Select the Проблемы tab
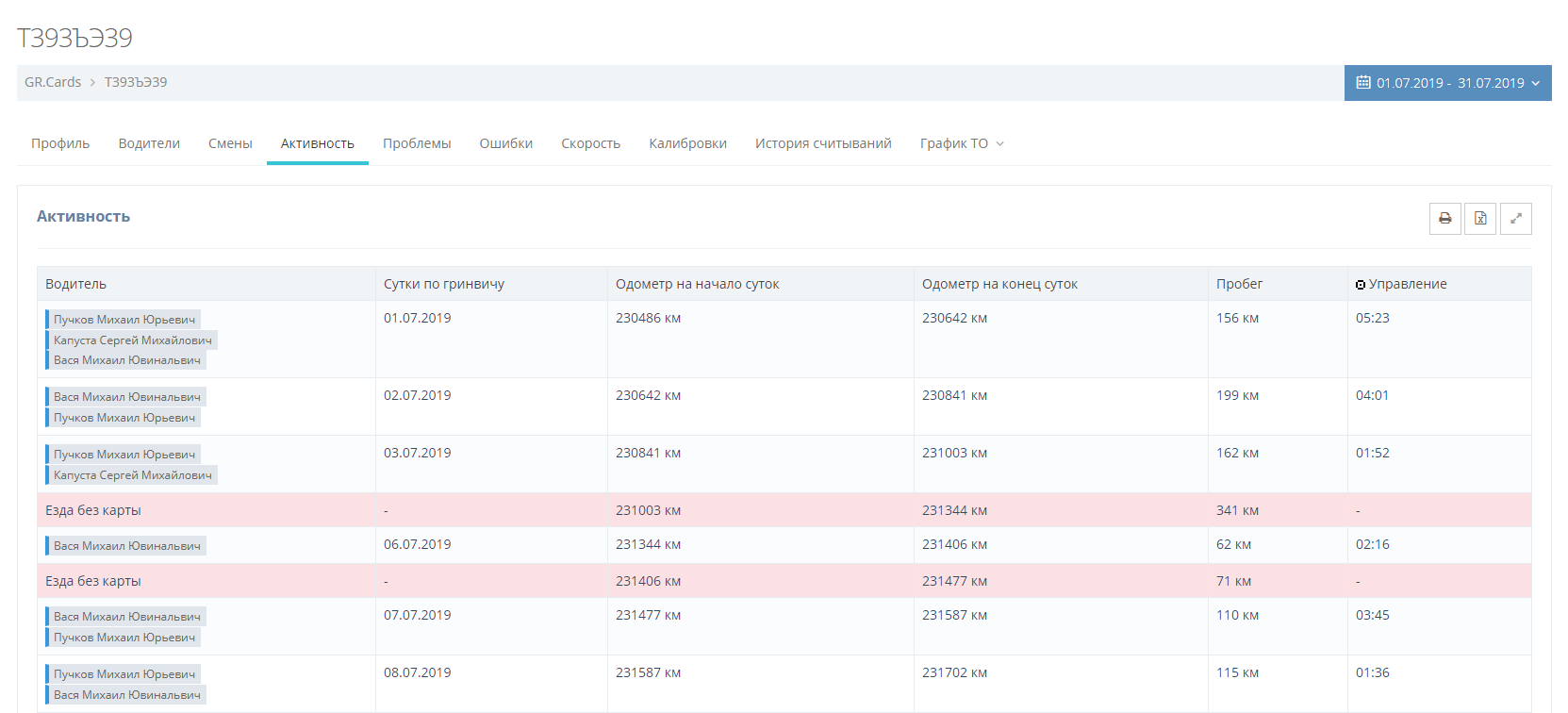The width and height of the screenshot is (1568, 713). pyautogui.click(x=417, y=143)
